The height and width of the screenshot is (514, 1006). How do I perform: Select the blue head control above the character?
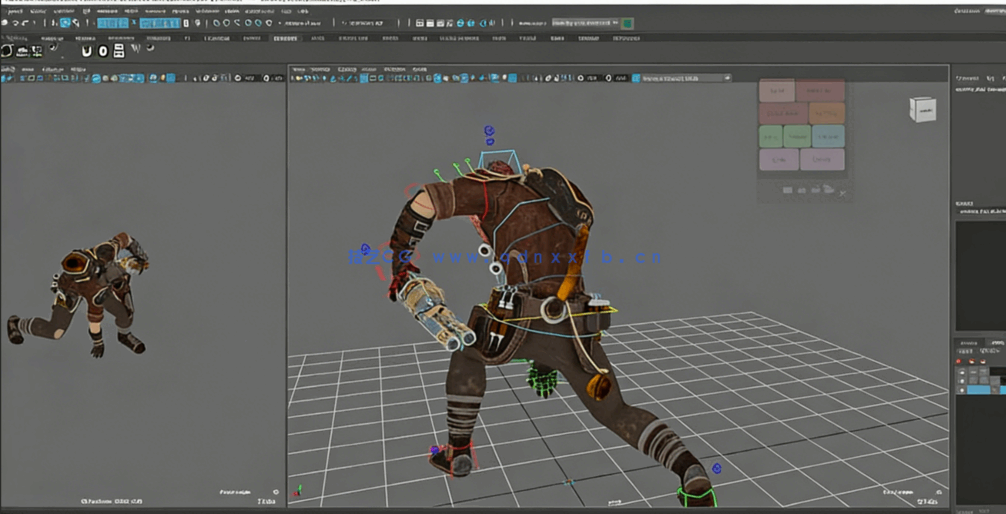pyautogui.click(x=489, y=131)
